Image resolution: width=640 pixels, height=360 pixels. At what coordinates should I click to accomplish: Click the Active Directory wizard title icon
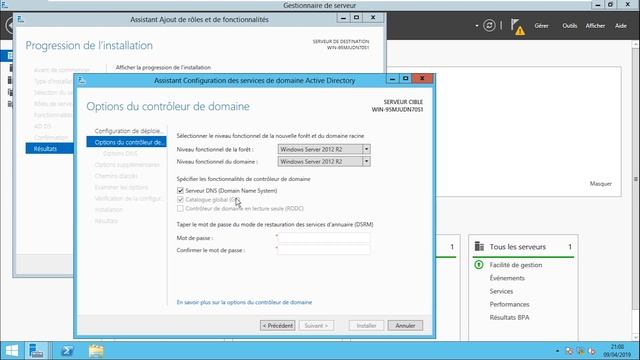tap(82, 80)
